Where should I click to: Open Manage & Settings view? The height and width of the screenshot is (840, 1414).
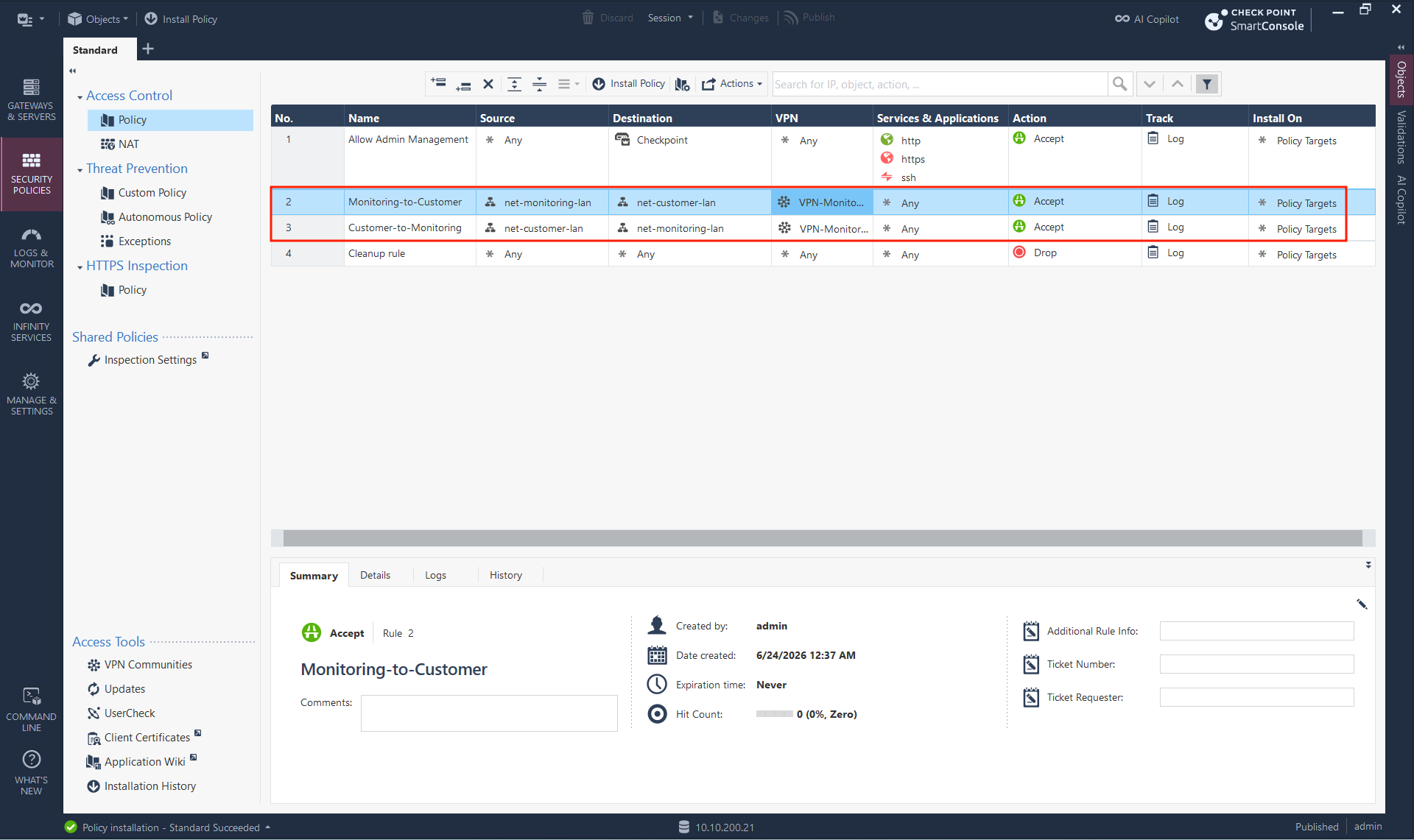[x=31, y=394]
